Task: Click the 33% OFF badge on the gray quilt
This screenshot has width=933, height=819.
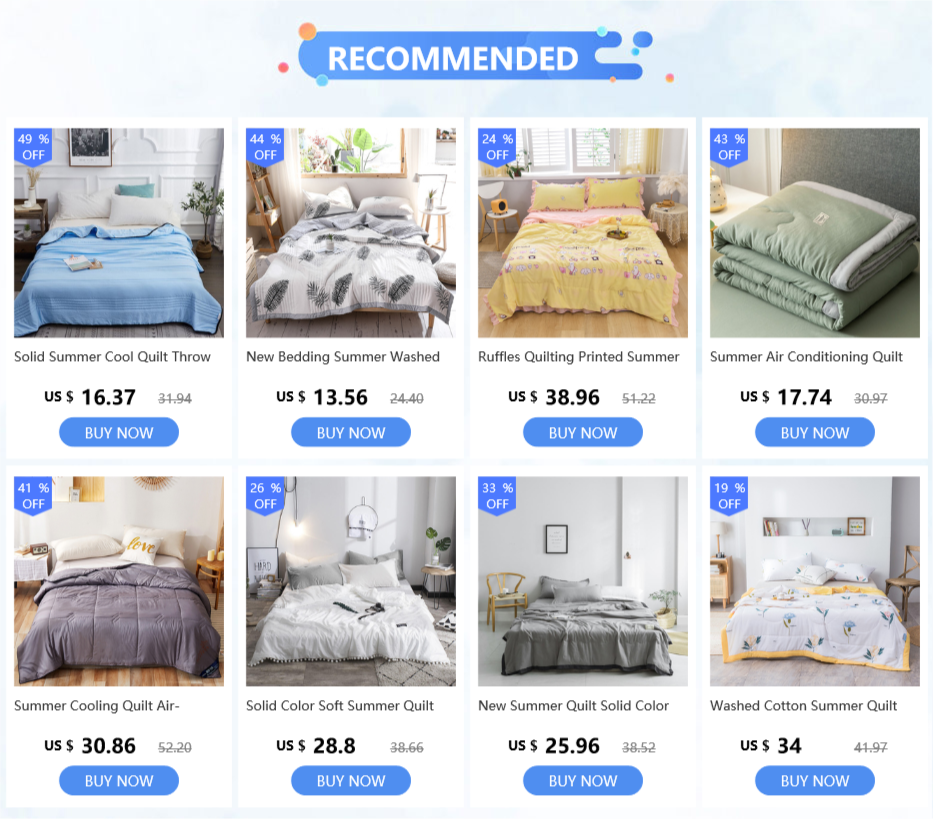Action: [x=497, y=496]
